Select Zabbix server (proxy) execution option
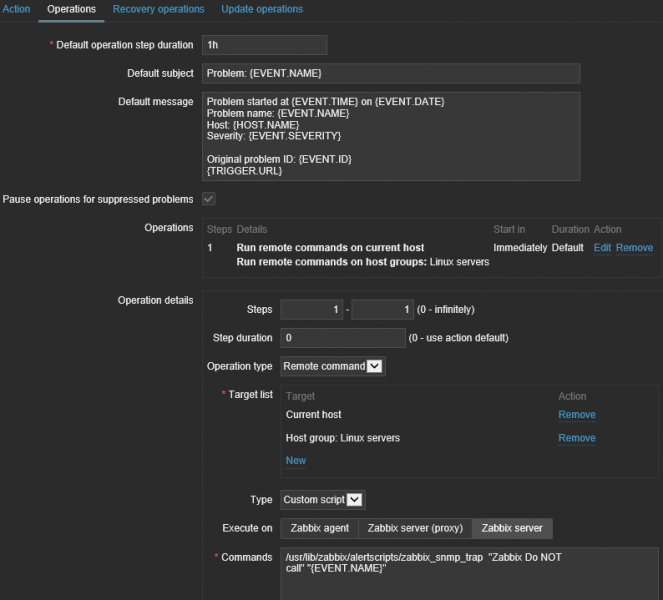Viewport: 663px width, 600px height. click(x=414, y=528)
